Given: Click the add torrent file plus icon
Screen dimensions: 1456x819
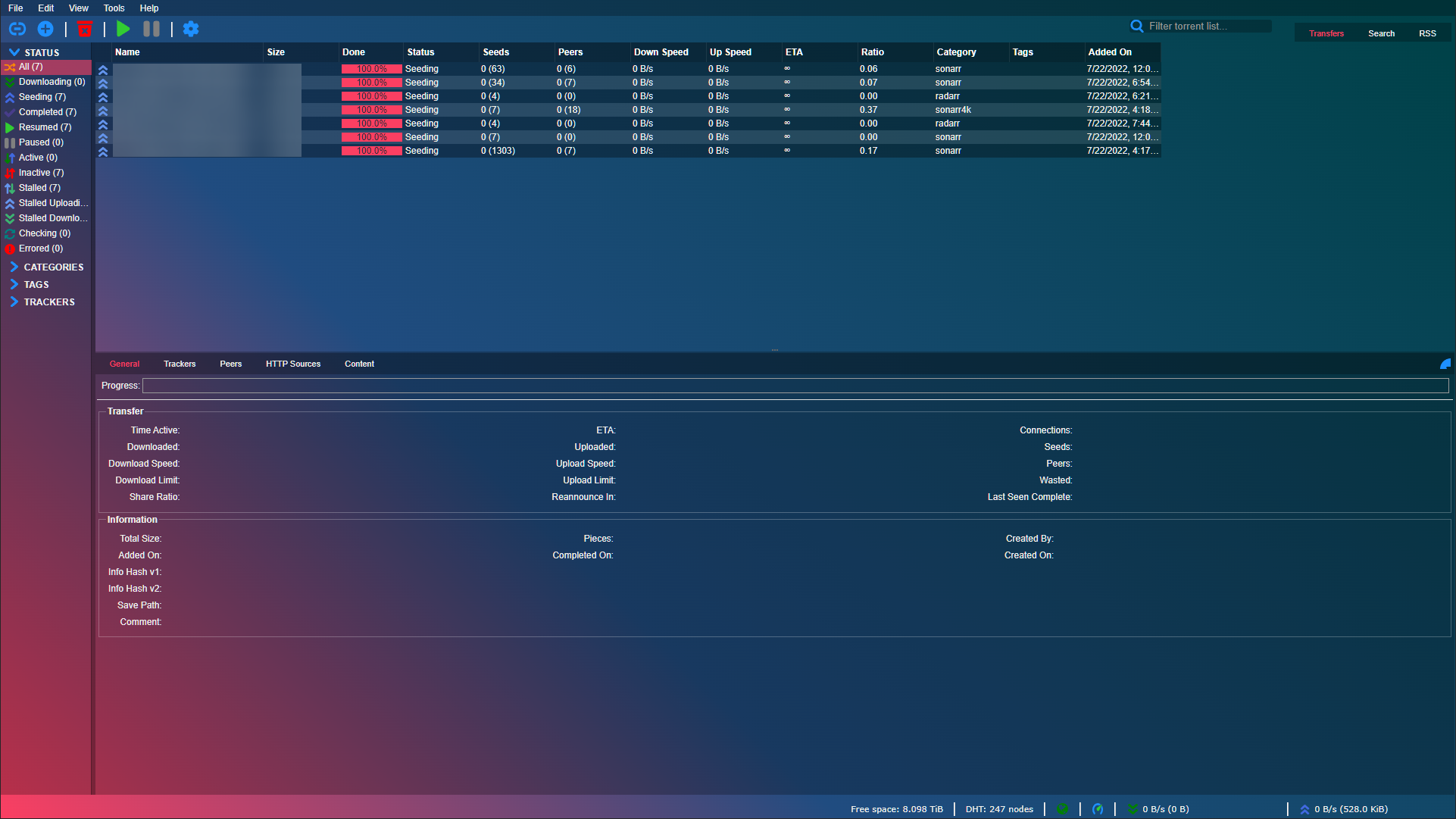Looking at the screenshot, I should click(45, 29).
